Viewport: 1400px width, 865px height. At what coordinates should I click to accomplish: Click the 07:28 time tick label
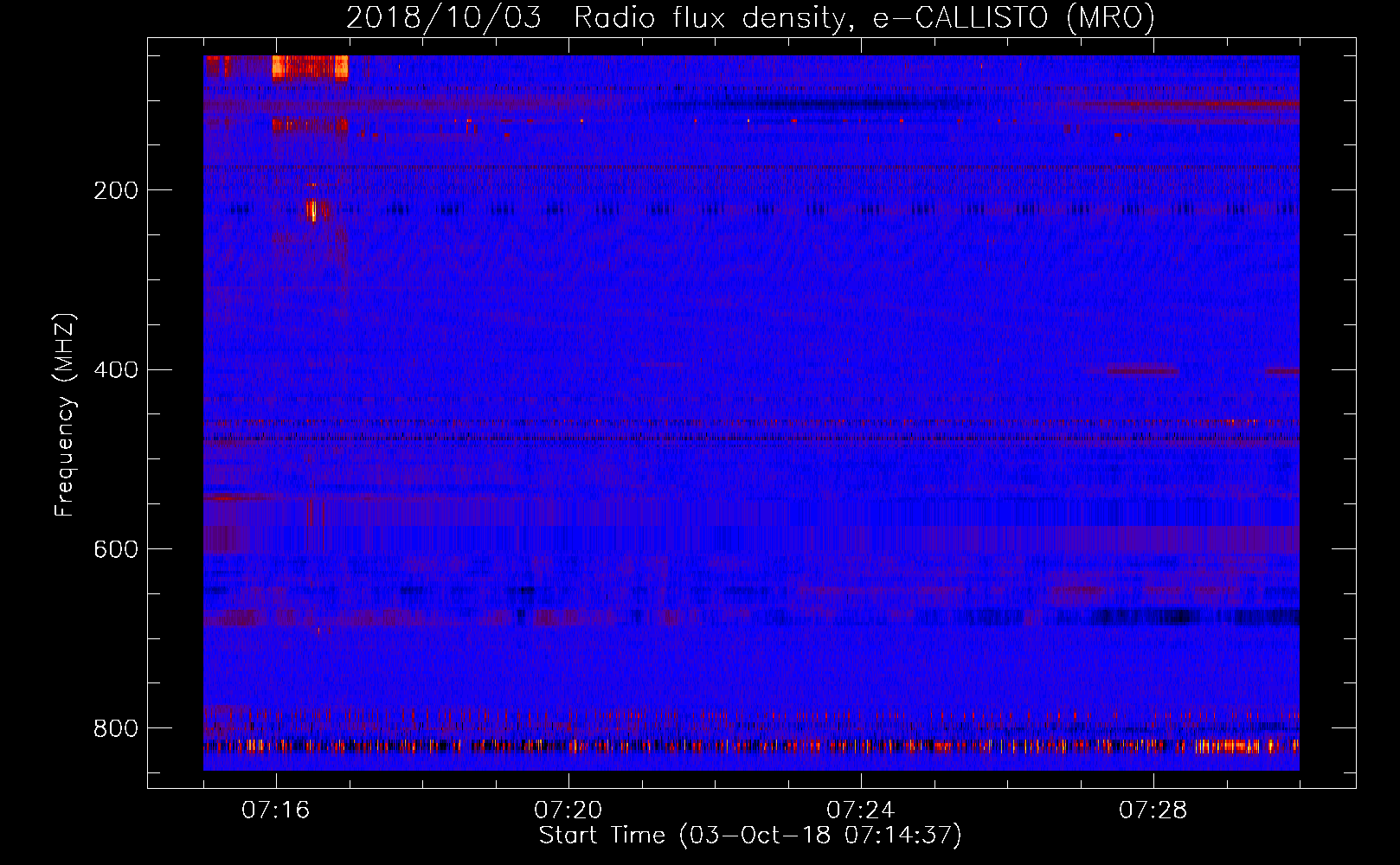point(1153,811)
